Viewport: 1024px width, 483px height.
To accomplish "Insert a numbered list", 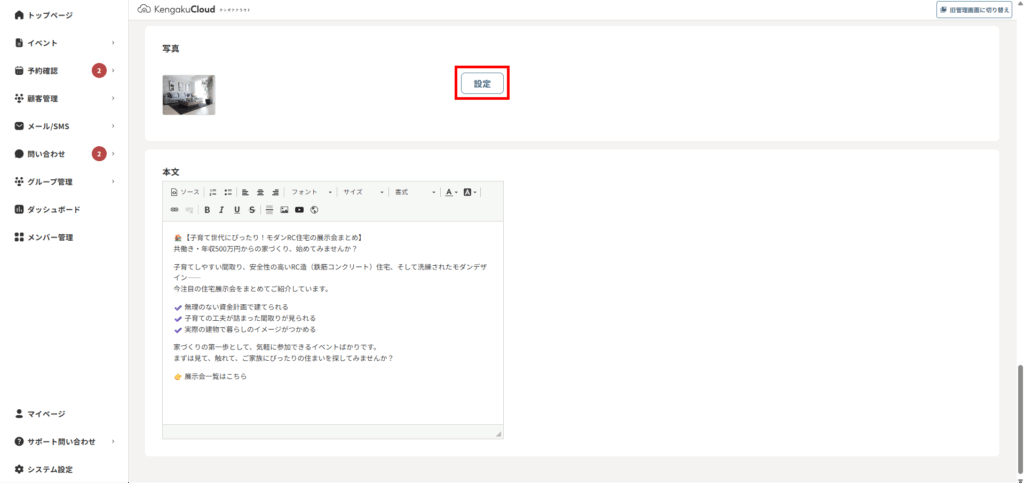I will 213,192.
